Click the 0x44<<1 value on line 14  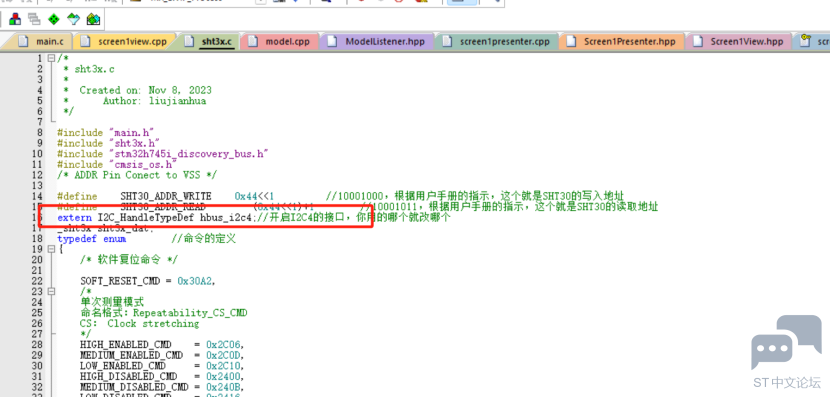[254, 196]
